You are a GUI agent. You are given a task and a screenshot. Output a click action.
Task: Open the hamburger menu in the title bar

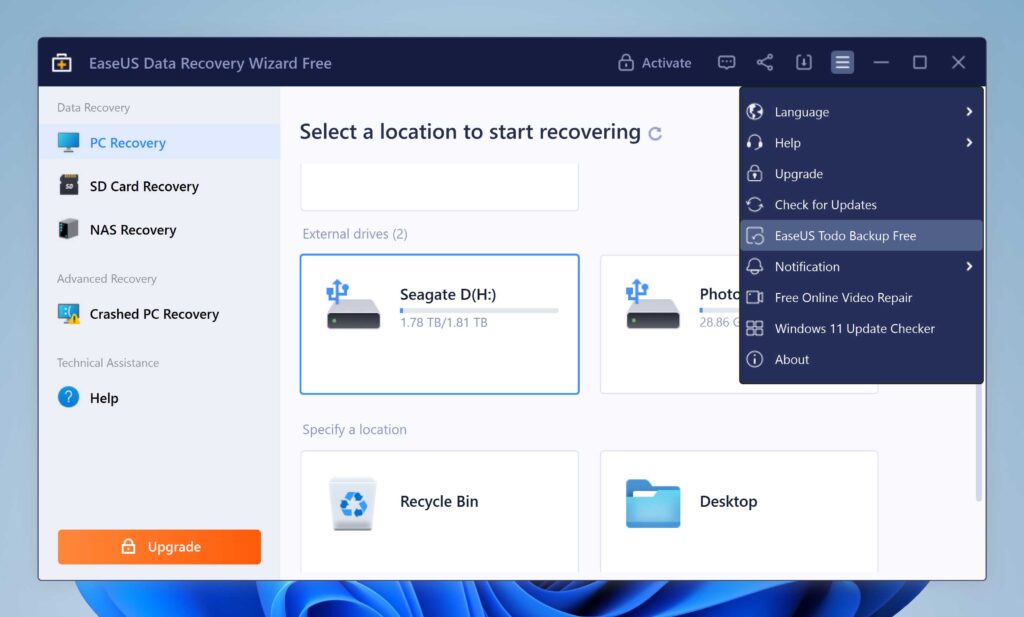click(842, 62)
